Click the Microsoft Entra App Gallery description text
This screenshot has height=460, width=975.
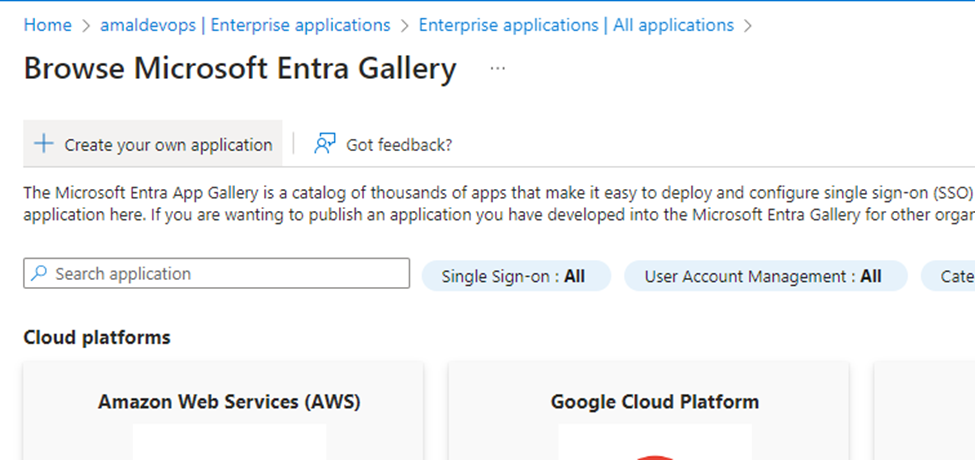click(499, 204)
